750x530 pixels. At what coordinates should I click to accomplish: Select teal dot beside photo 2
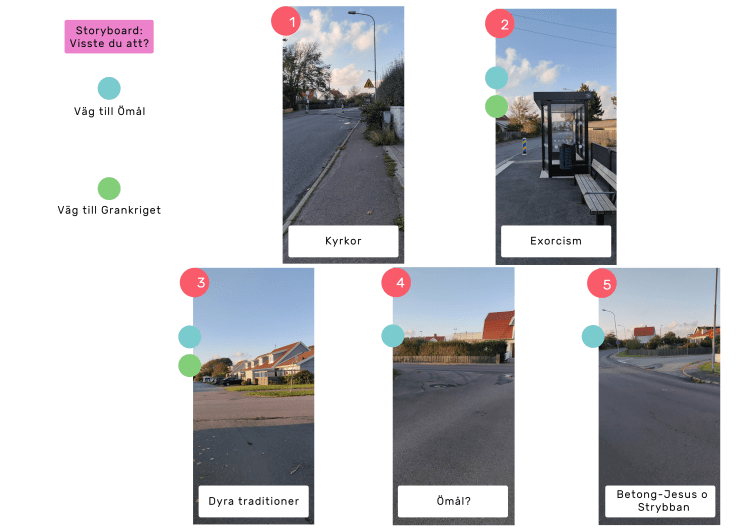[496, 78]
